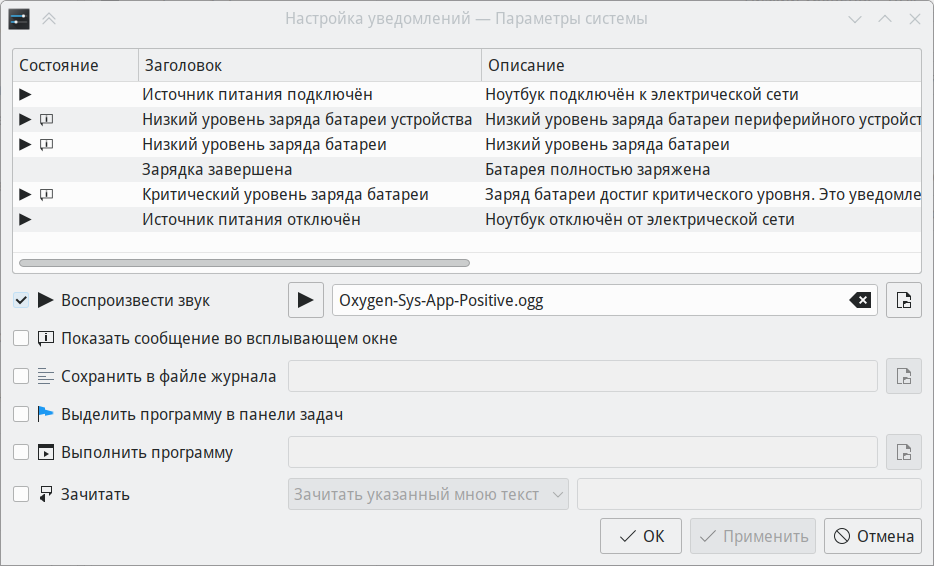The width and height of the screenshot is (934, 566).
Task: Play the selected sound preview button
Action: coord(306,300)
